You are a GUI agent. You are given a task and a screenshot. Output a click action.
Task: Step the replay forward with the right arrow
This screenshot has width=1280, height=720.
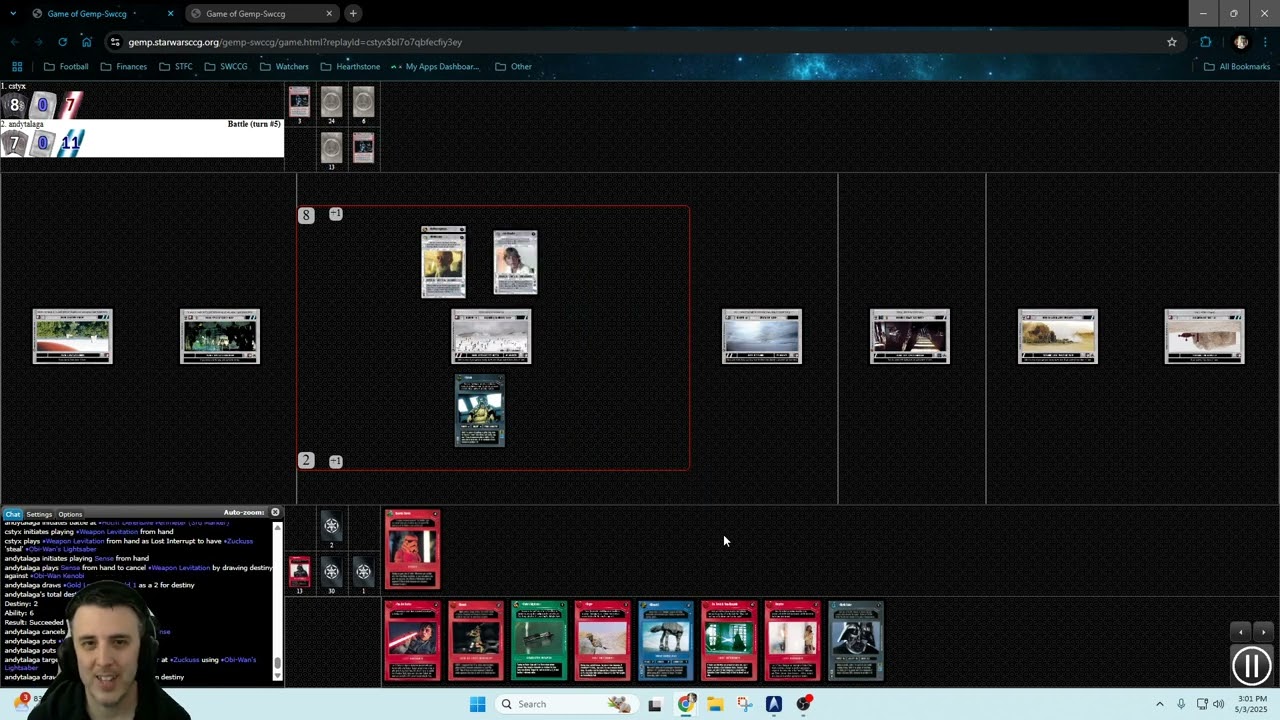(1262, 632)
